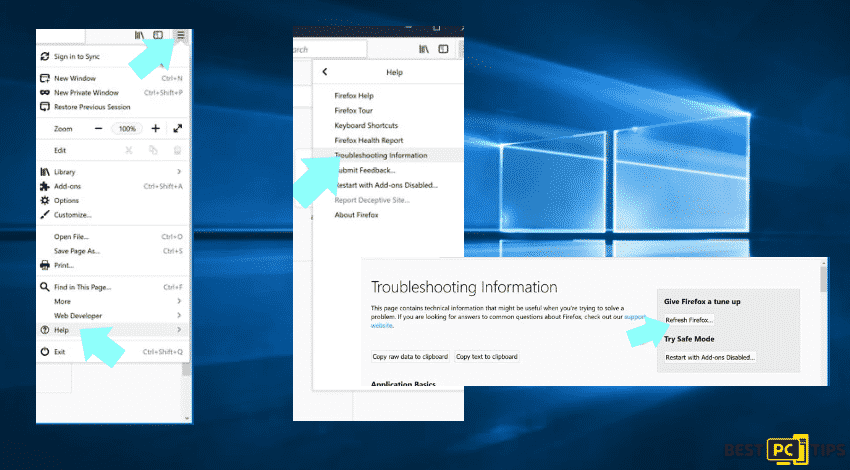Open New Private Window entry
850x470 pixels.
[113, 93]
